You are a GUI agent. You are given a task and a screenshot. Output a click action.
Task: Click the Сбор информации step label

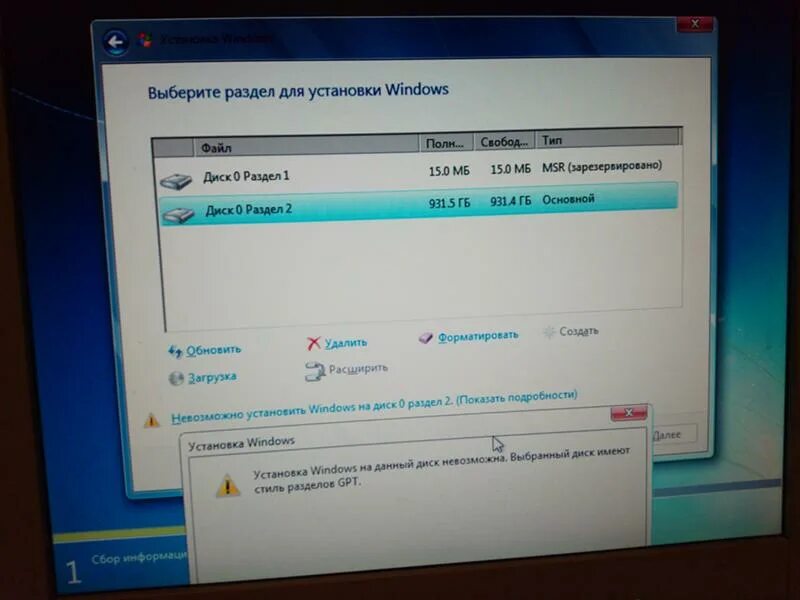click(139, 557)
